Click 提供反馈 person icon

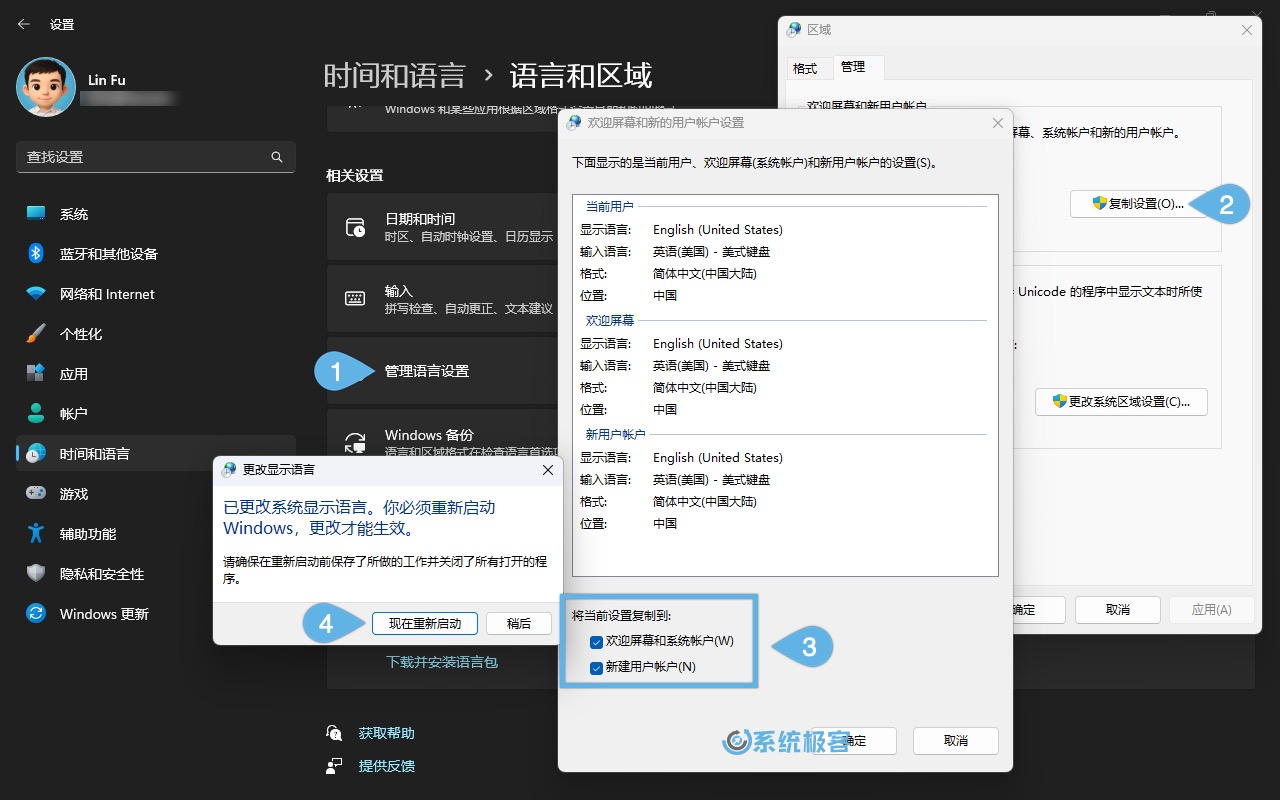point(335,766)
